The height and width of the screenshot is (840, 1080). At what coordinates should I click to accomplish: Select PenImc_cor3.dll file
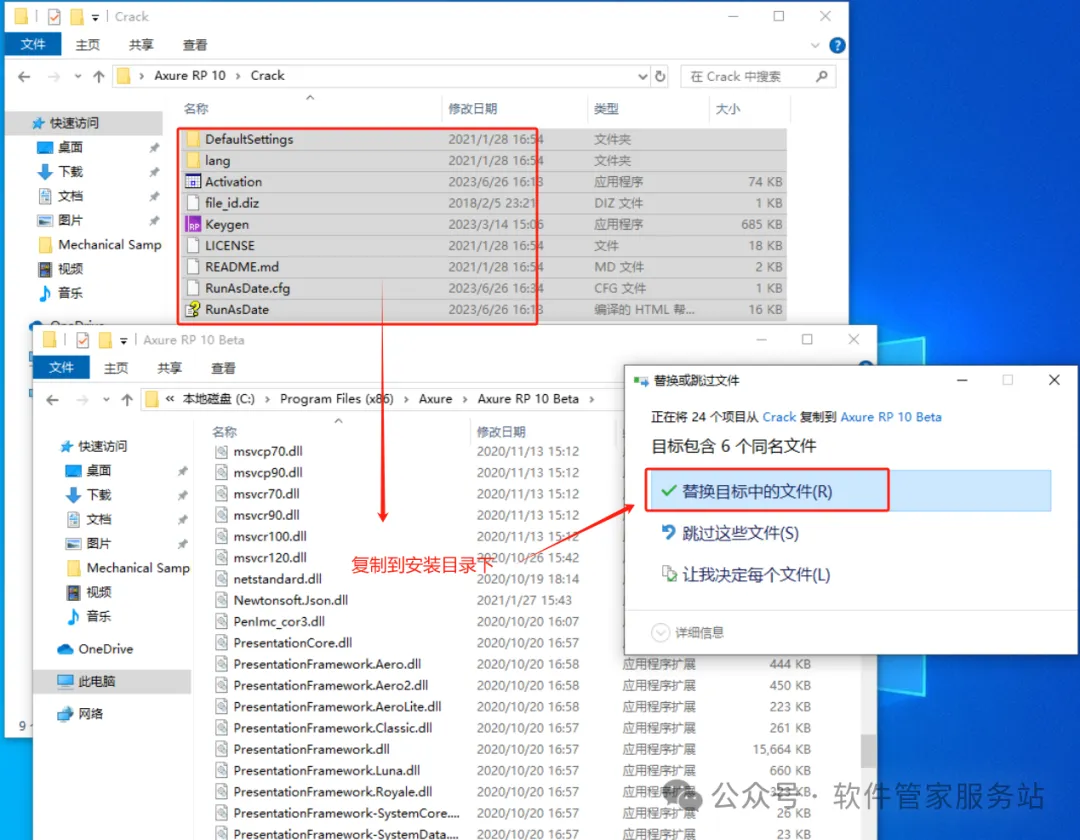(279, 622)
